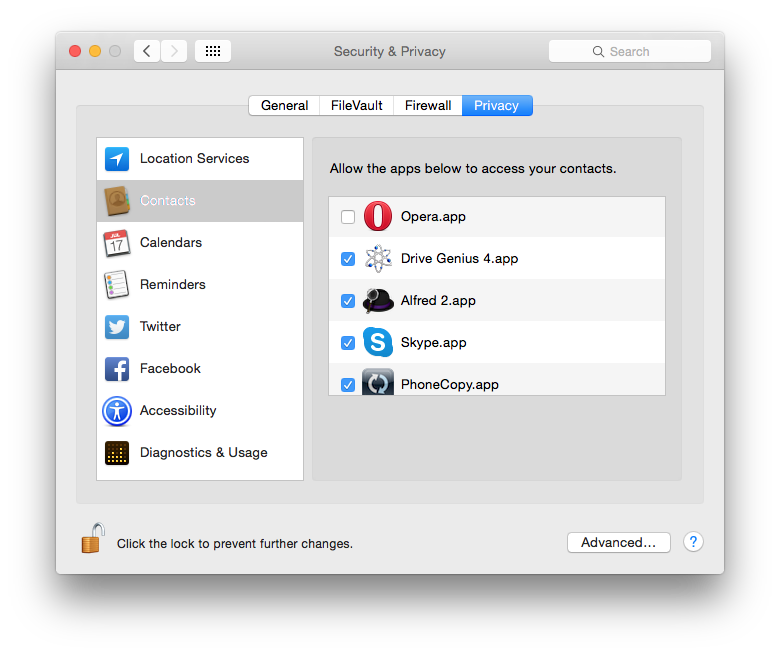
Task: Select the Twitter bird icon
Action: (x=117, y=327)
